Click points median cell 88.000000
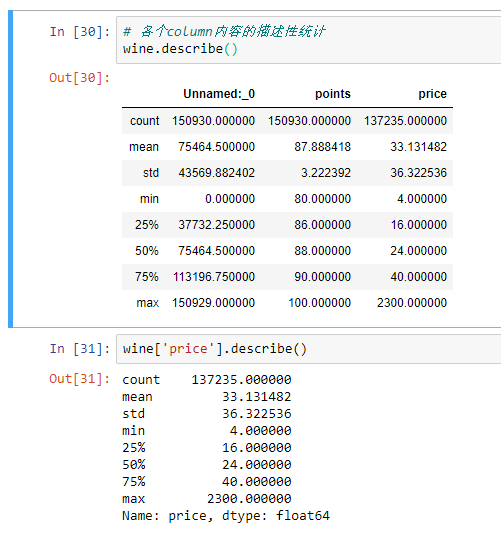Viewport: 501px width, 537px height. [323, 251]
